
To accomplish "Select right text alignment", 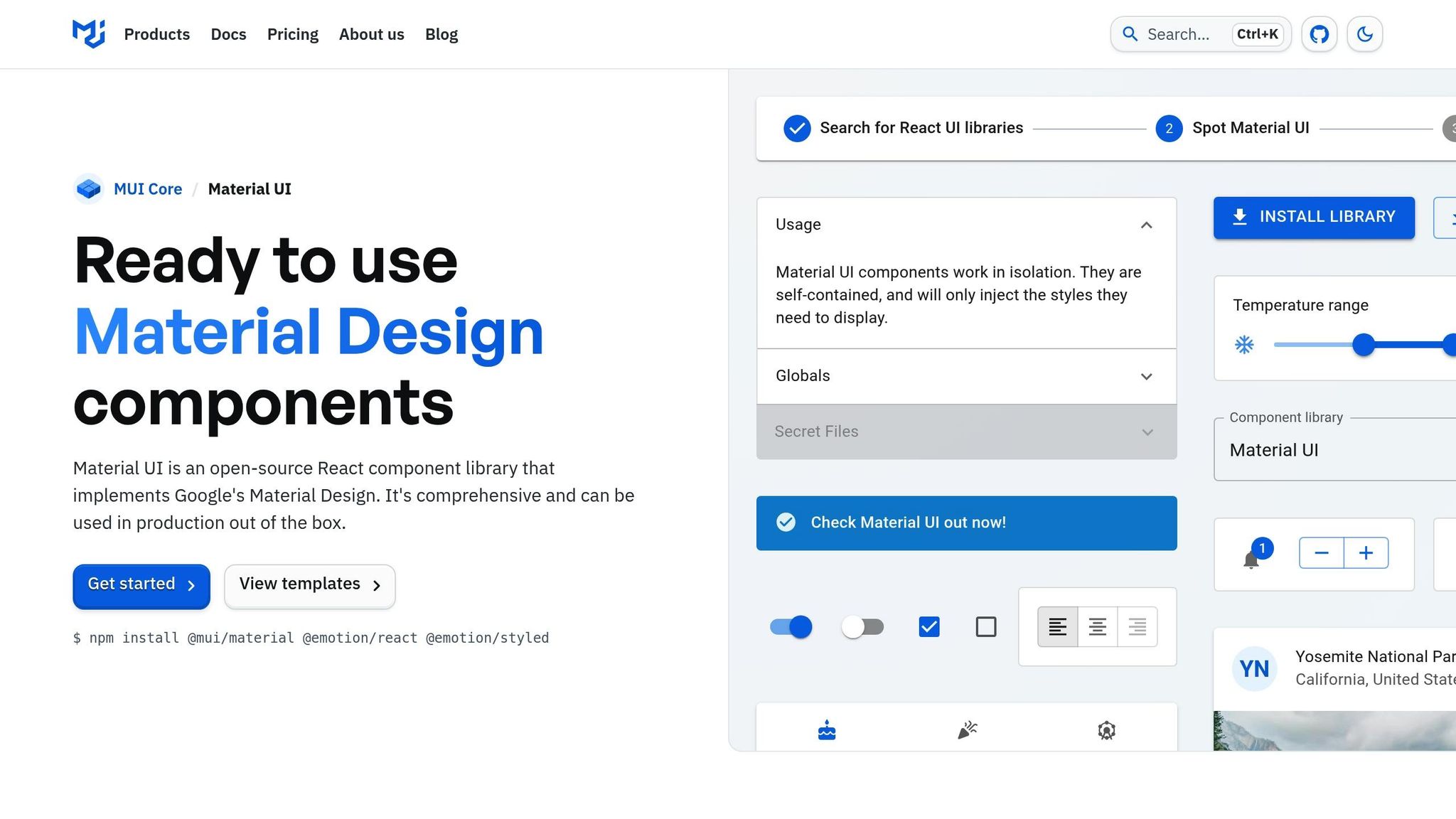I will point(1137,627).
